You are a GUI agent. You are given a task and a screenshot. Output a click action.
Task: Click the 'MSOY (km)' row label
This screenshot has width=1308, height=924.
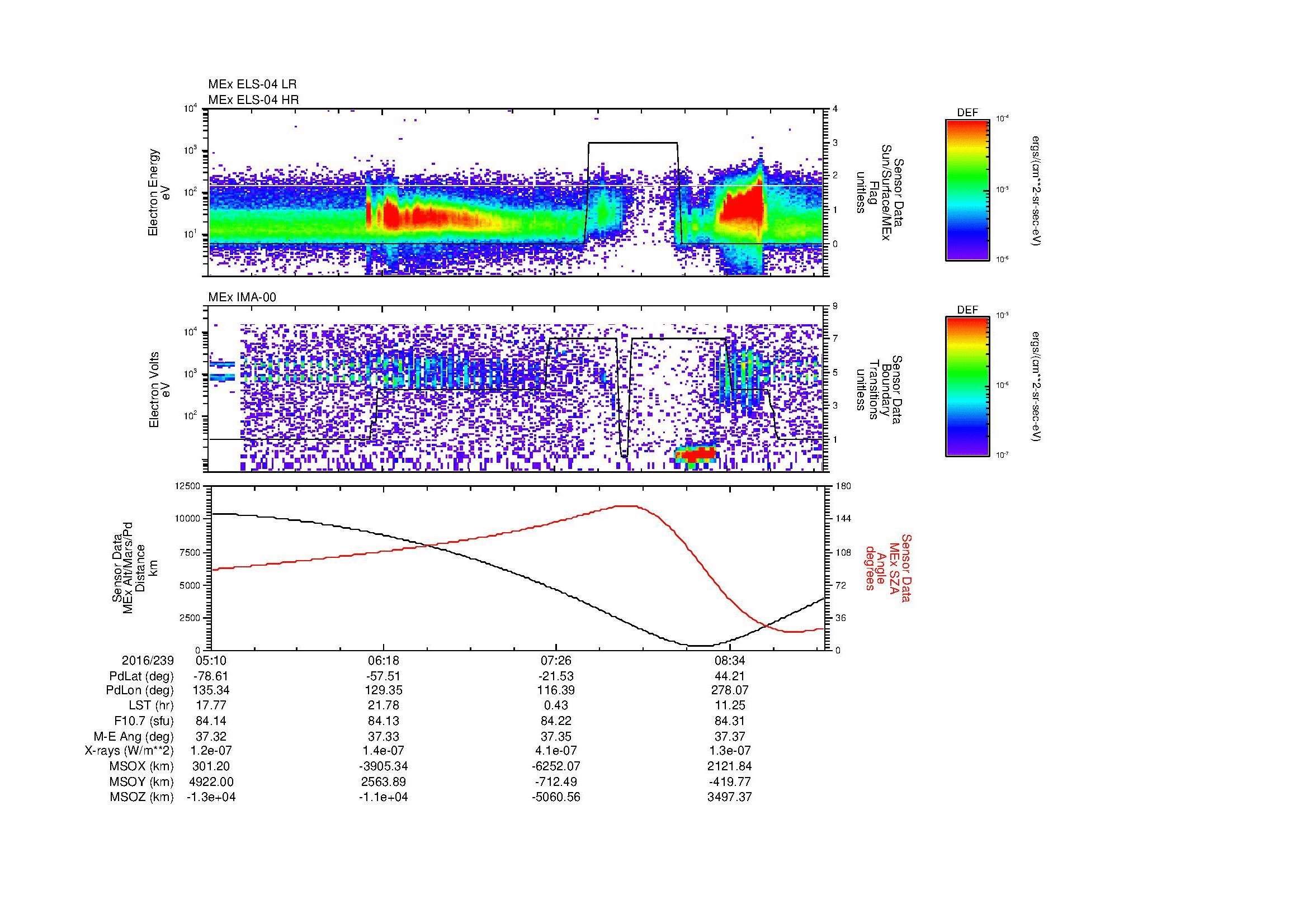click(142, 782)
